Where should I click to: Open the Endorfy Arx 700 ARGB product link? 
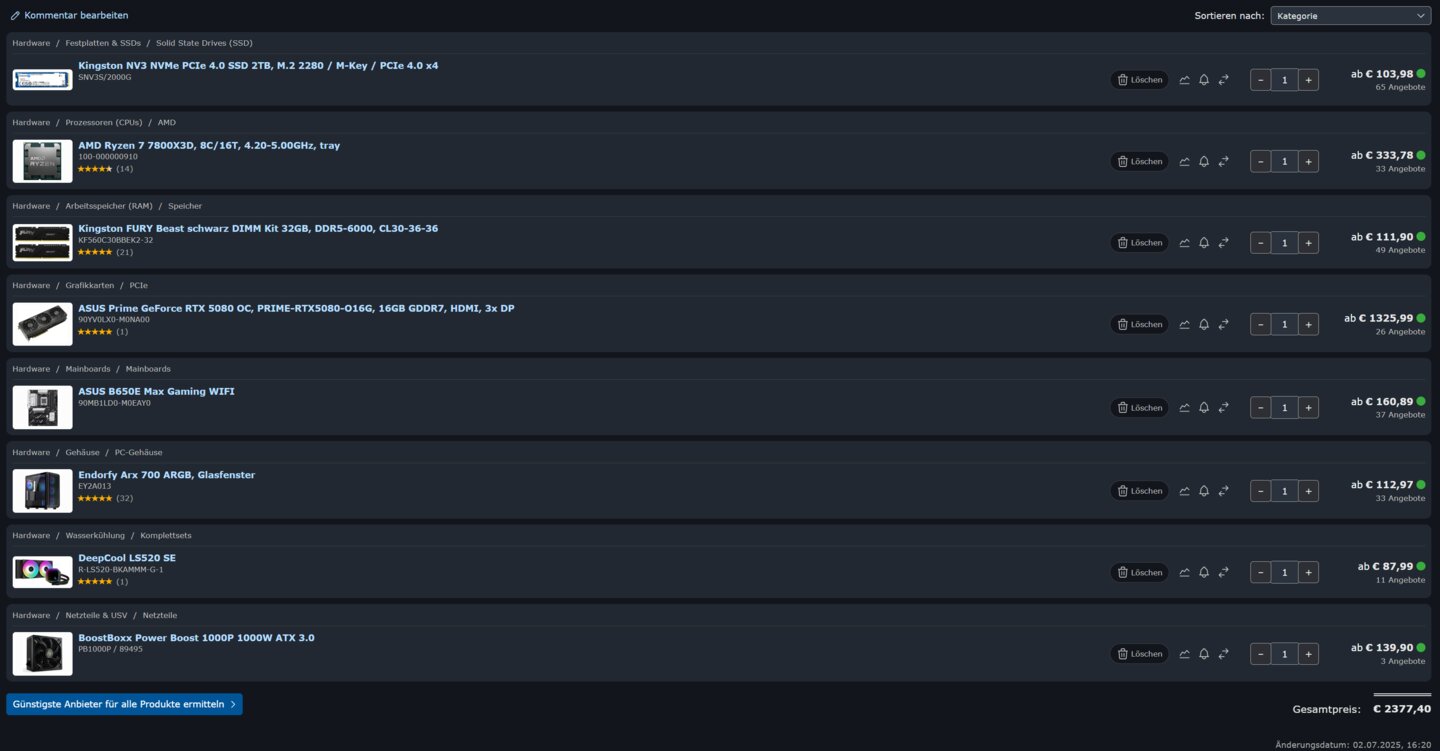[x=166, y=475]
